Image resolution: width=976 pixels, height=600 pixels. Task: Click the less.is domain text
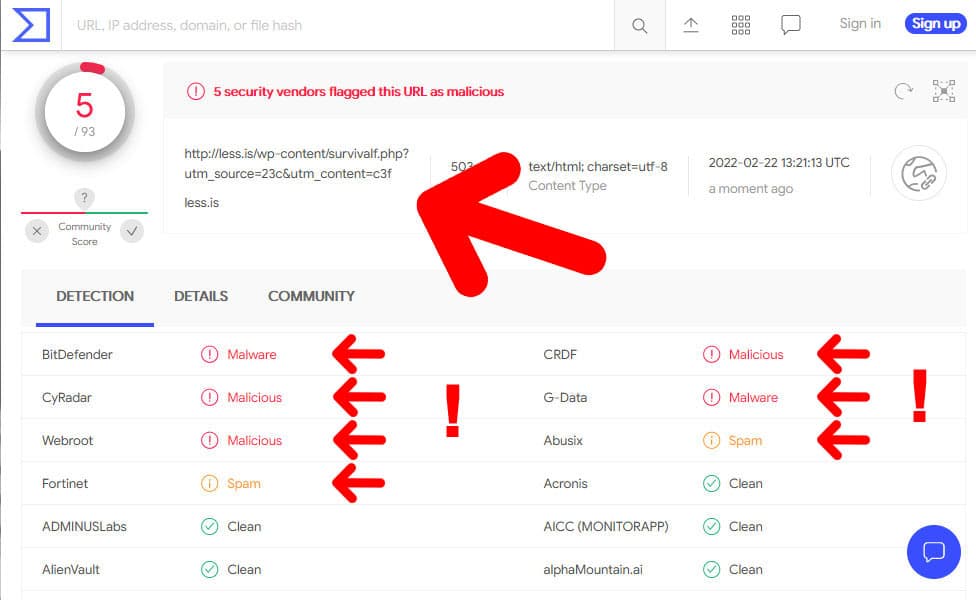pyautogui.click(x=202, y=202)
